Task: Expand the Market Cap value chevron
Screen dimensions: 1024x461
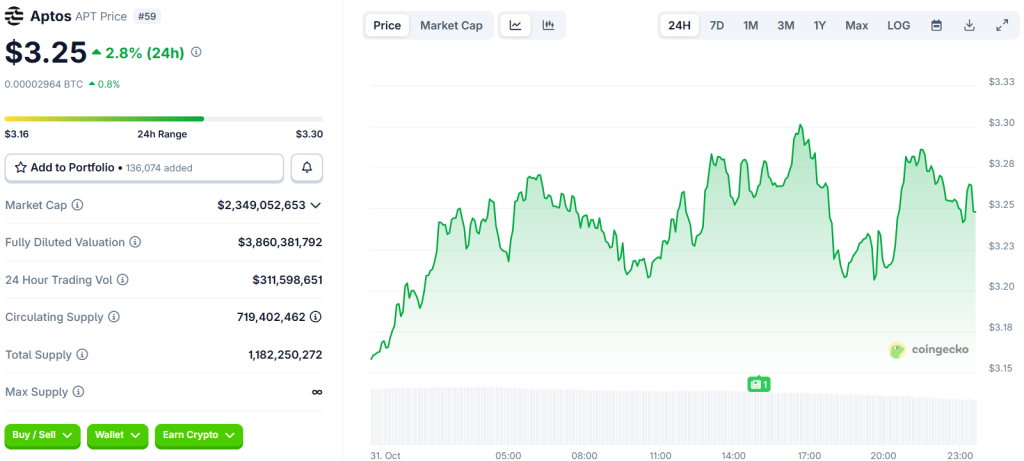Action: click(316, 205)
